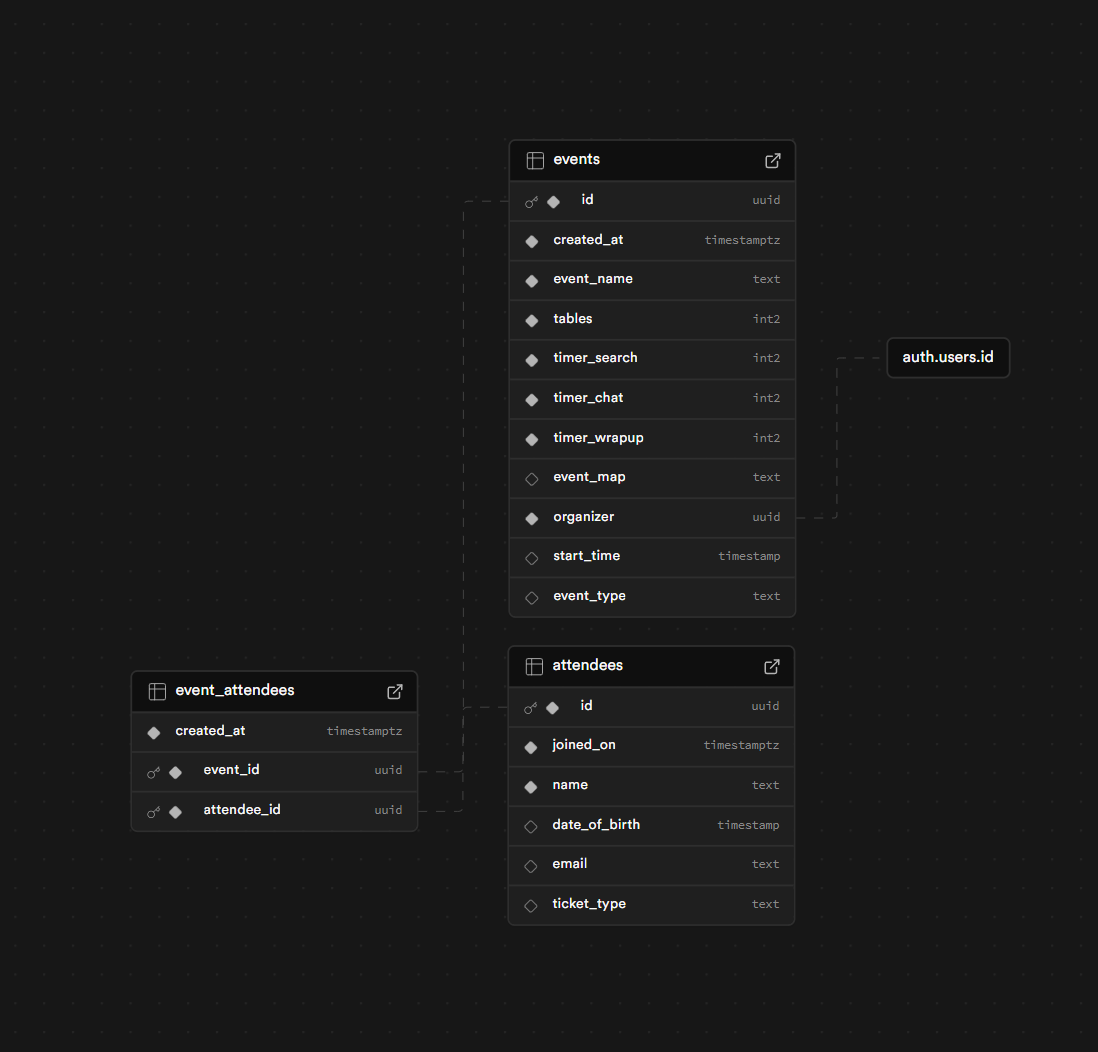Click primary key icon on attendees id row
The width and height of the screenshot is (1098, 1052).
(531, 707)
